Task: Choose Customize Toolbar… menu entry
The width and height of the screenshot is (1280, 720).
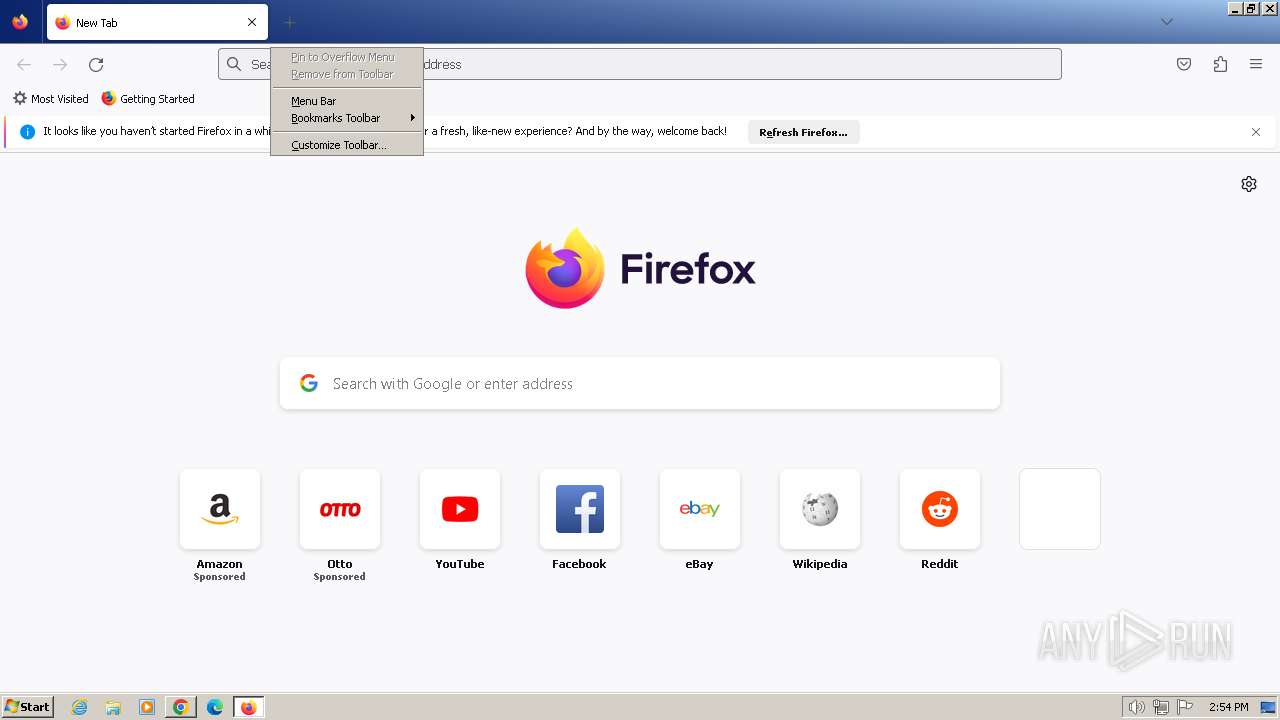Action: [347, 145]
